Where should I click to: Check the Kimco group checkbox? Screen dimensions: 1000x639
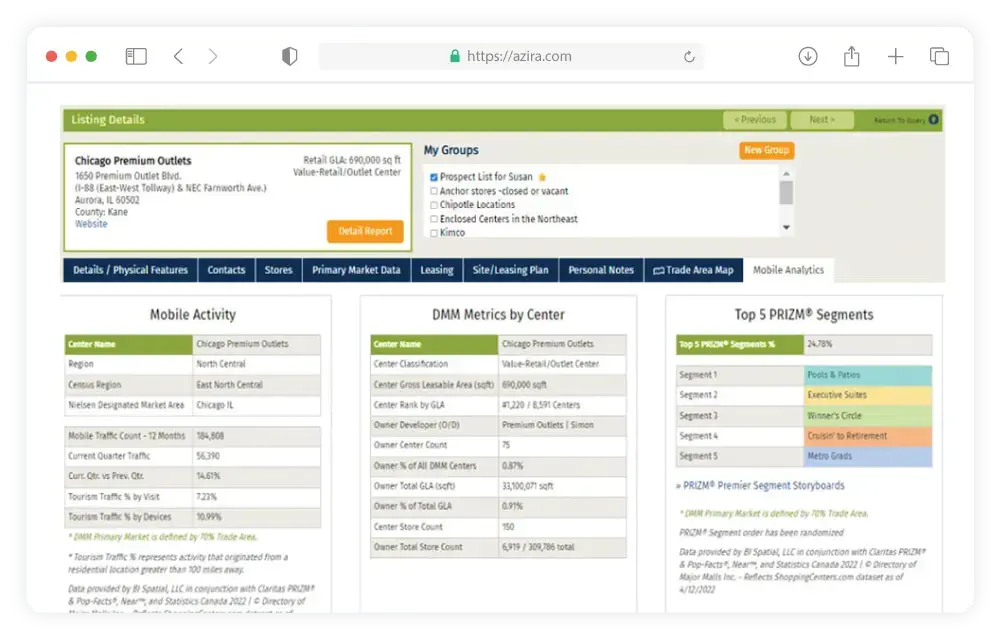434,233
